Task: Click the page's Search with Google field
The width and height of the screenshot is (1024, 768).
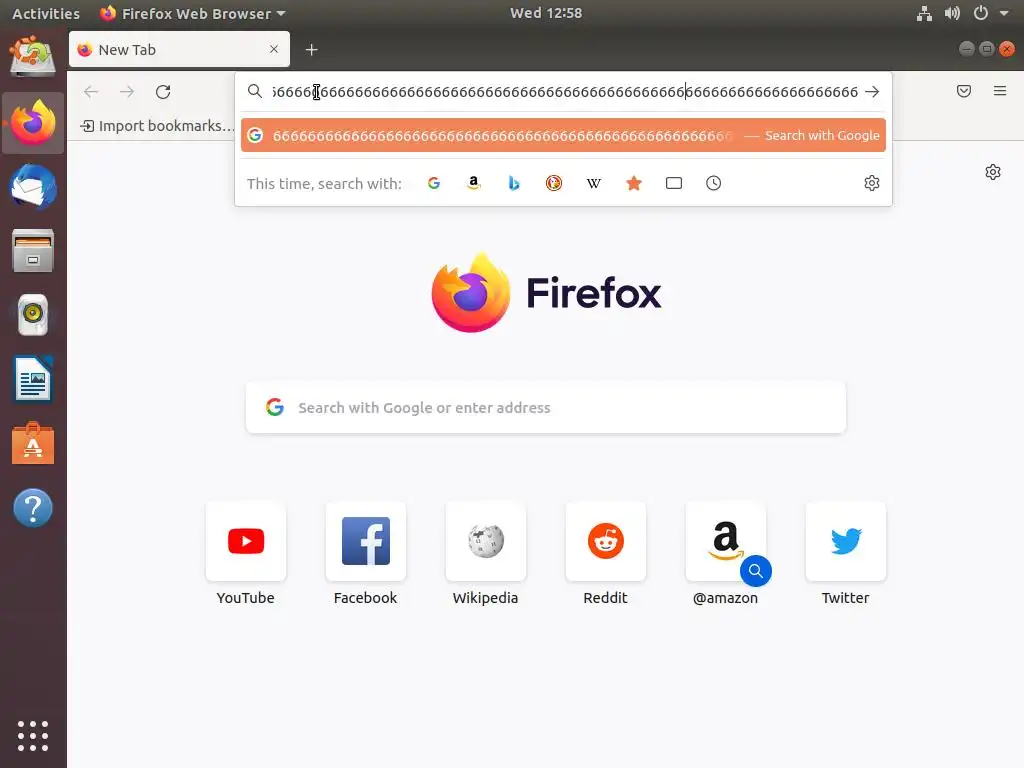Action: tap(546, 408)
